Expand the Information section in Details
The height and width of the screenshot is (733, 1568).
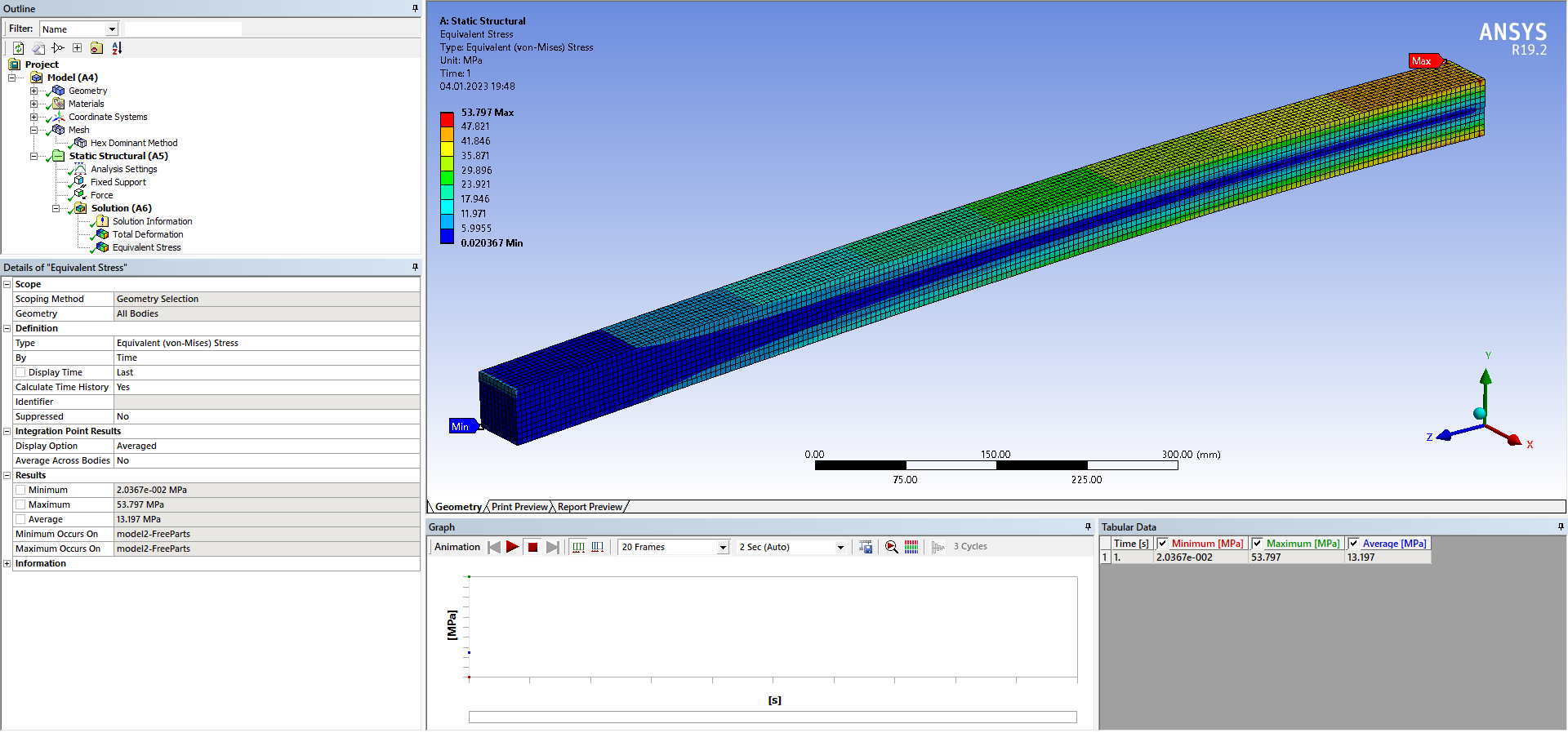[x=7, y=563]
